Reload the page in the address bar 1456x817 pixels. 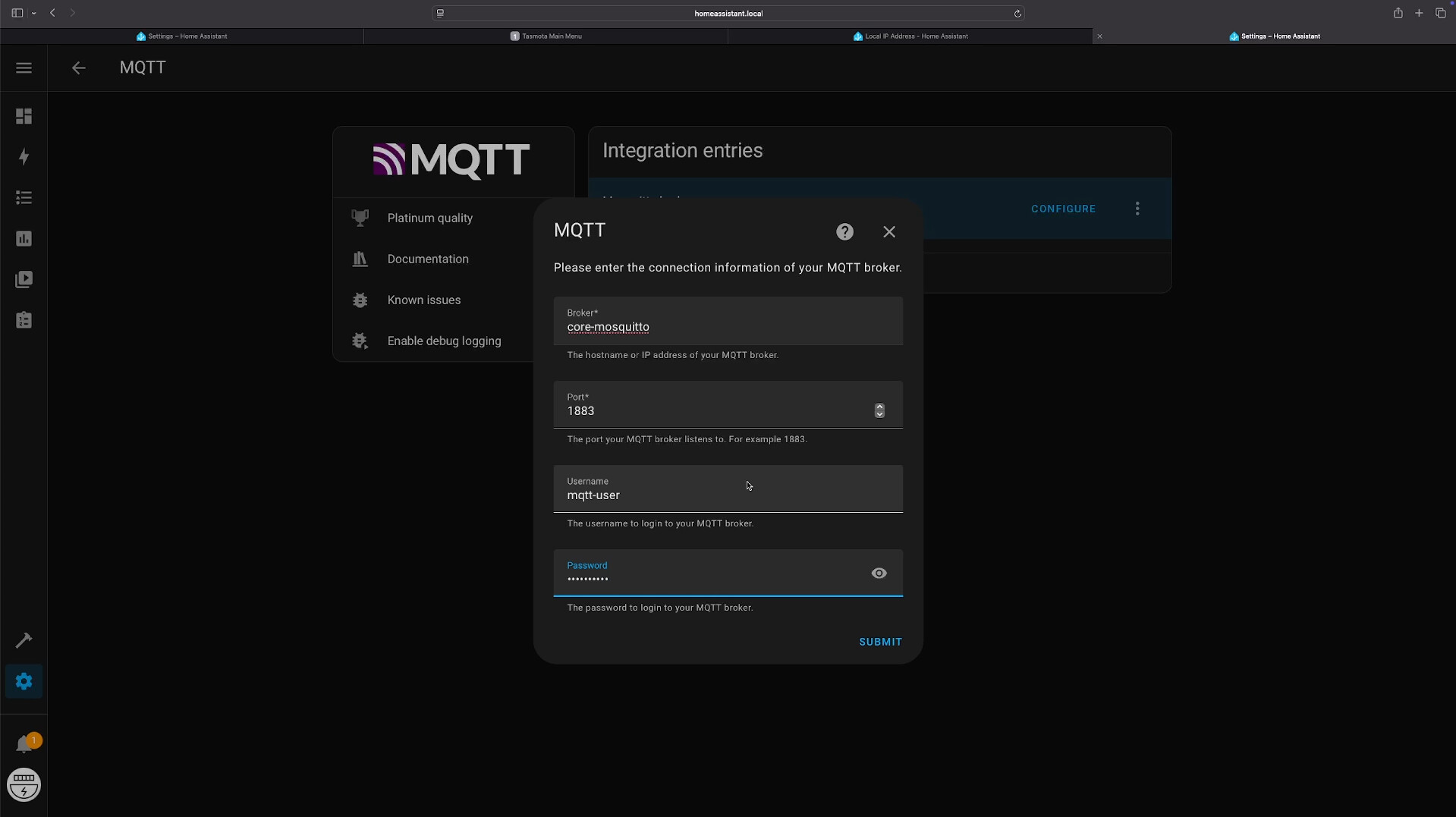tap(1017, 13)
